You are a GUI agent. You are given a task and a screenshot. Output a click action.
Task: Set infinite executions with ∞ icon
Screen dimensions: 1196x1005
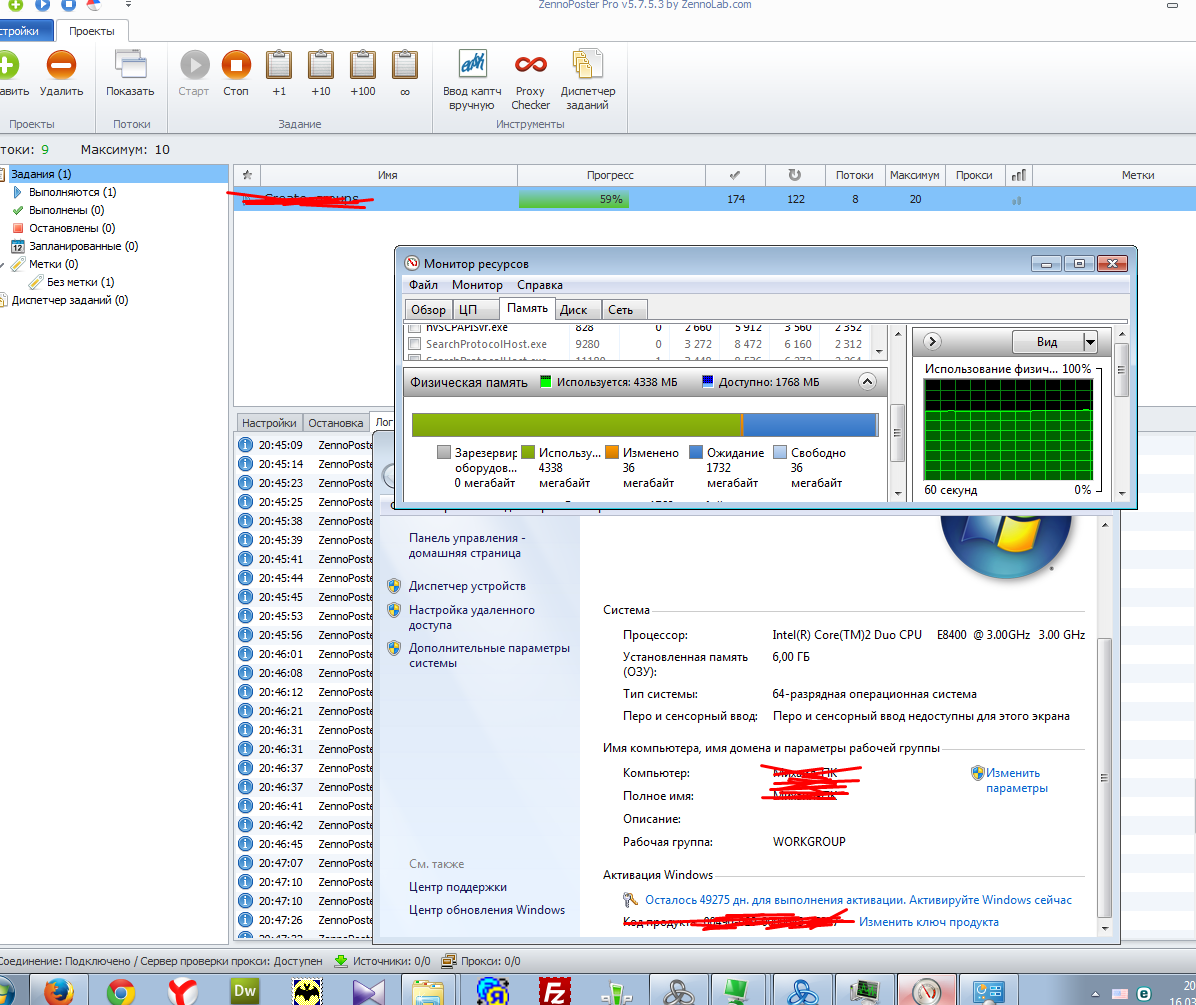404,74
